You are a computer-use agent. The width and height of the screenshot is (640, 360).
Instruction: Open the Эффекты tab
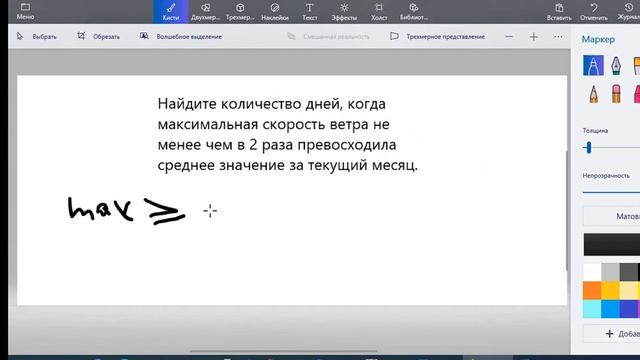coord(344,11)
